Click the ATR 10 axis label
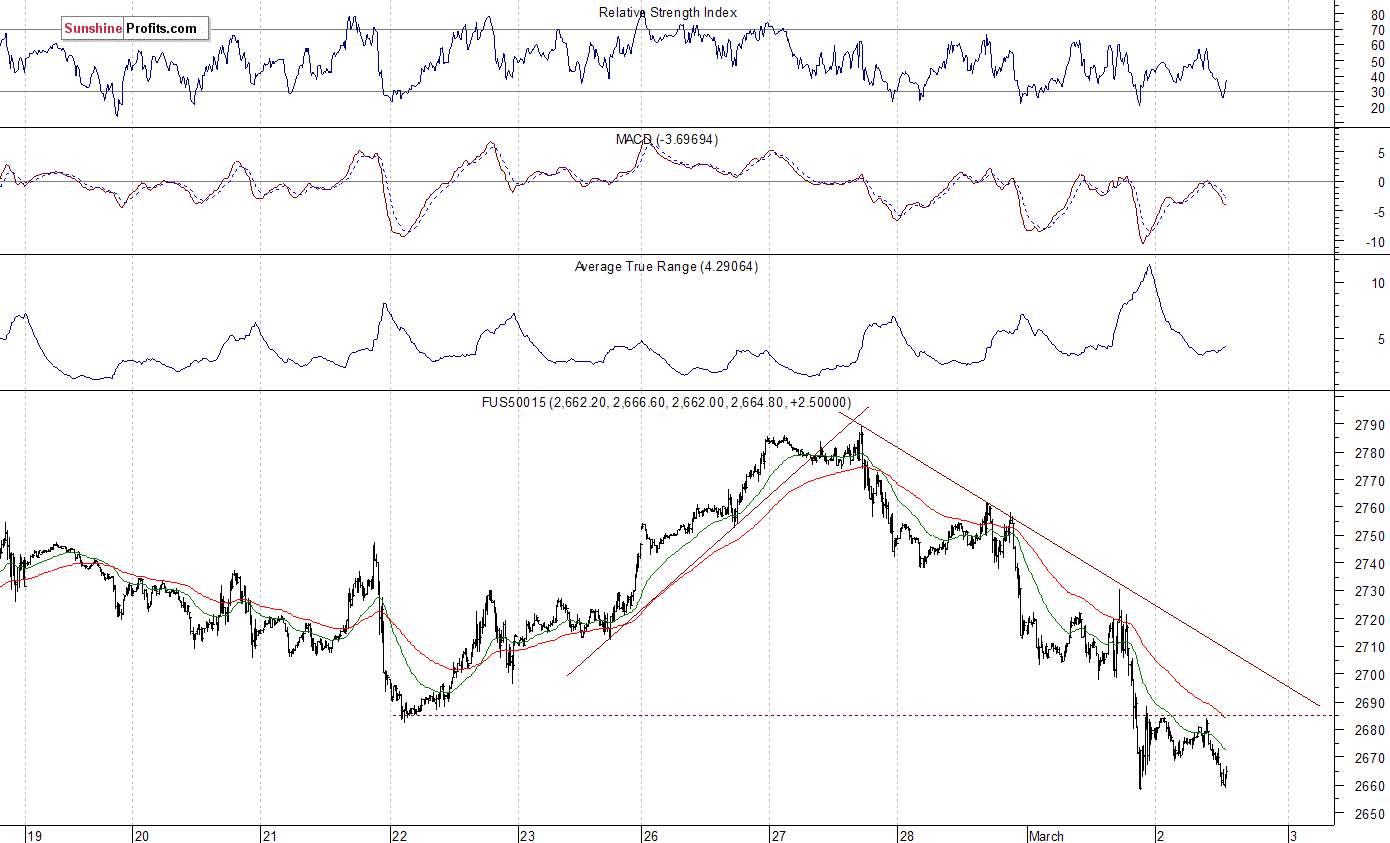1390x843 pixels. 1377,284
